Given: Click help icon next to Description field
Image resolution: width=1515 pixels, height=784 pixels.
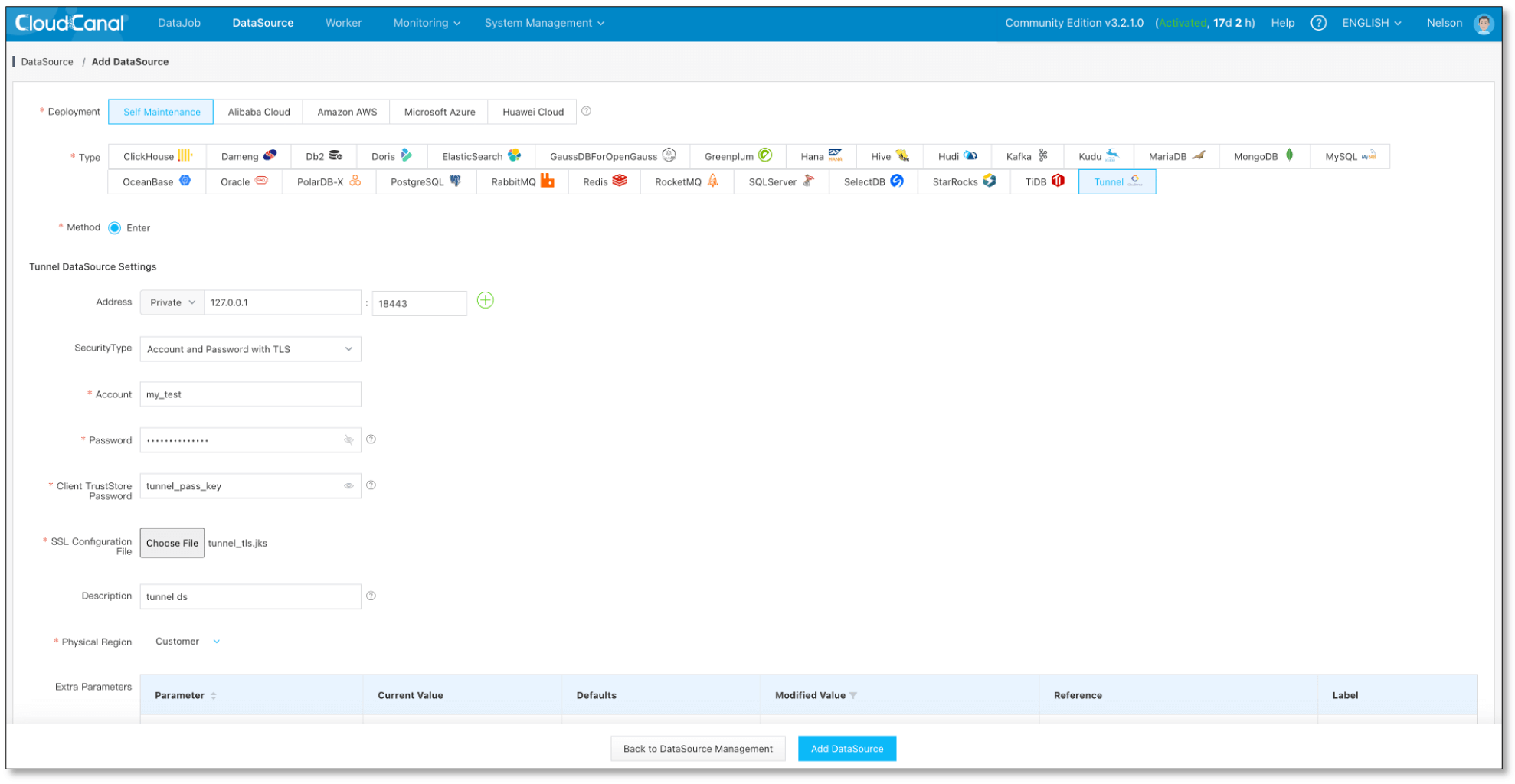Looking at the screenshot, I should [371, 596].
